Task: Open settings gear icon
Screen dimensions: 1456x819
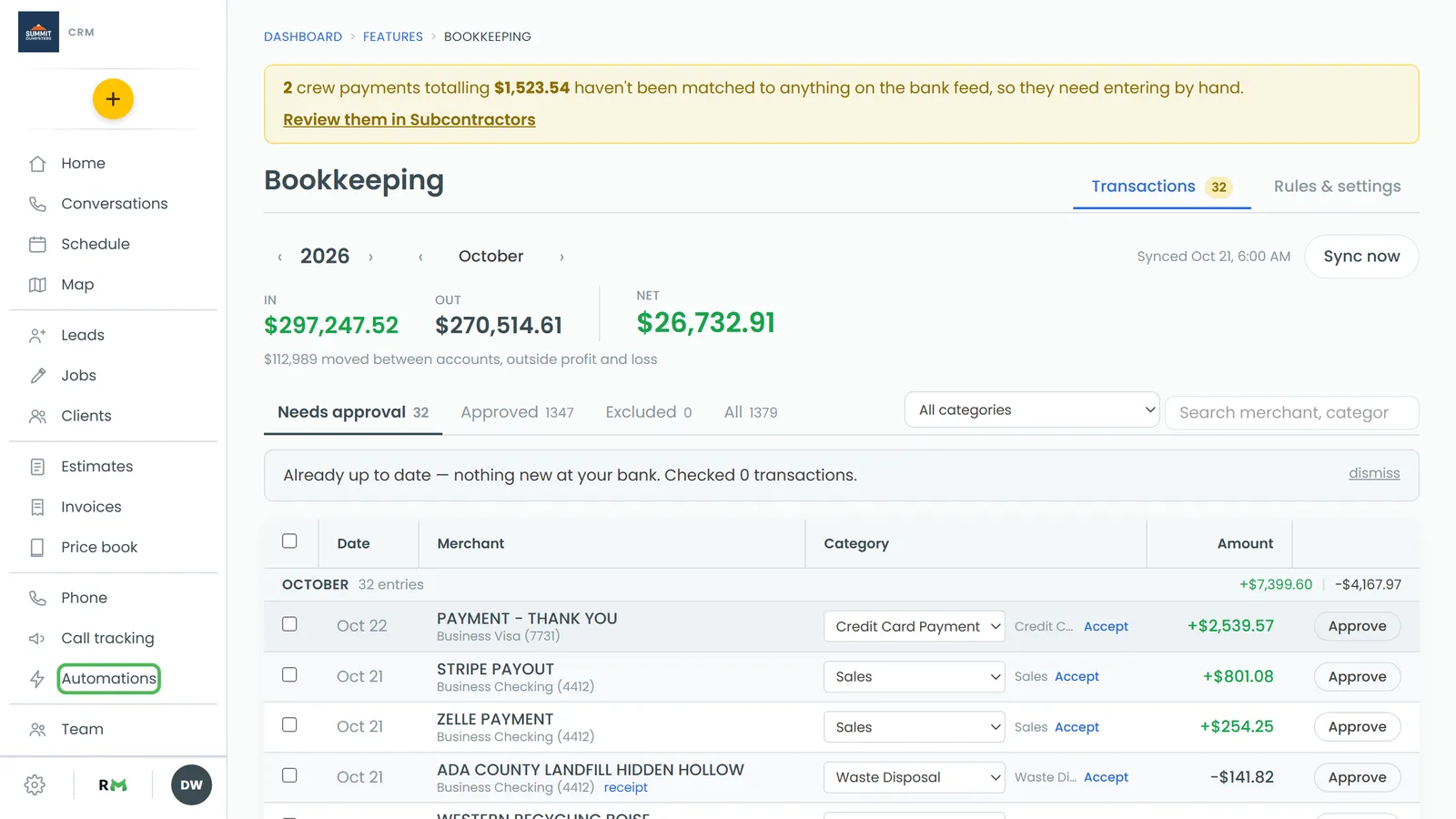Action: tap(35, 785)
